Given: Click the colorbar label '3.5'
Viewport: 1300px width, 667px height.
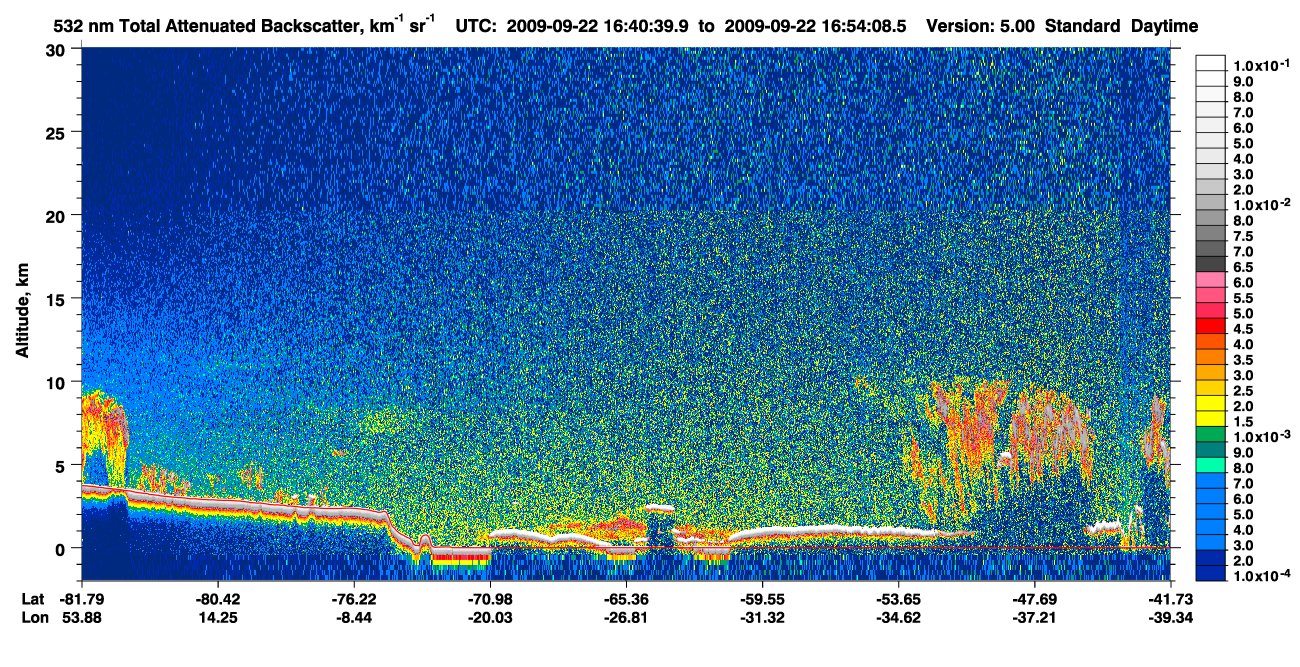Looking at the screenshot, I should tap(1244, 361).
